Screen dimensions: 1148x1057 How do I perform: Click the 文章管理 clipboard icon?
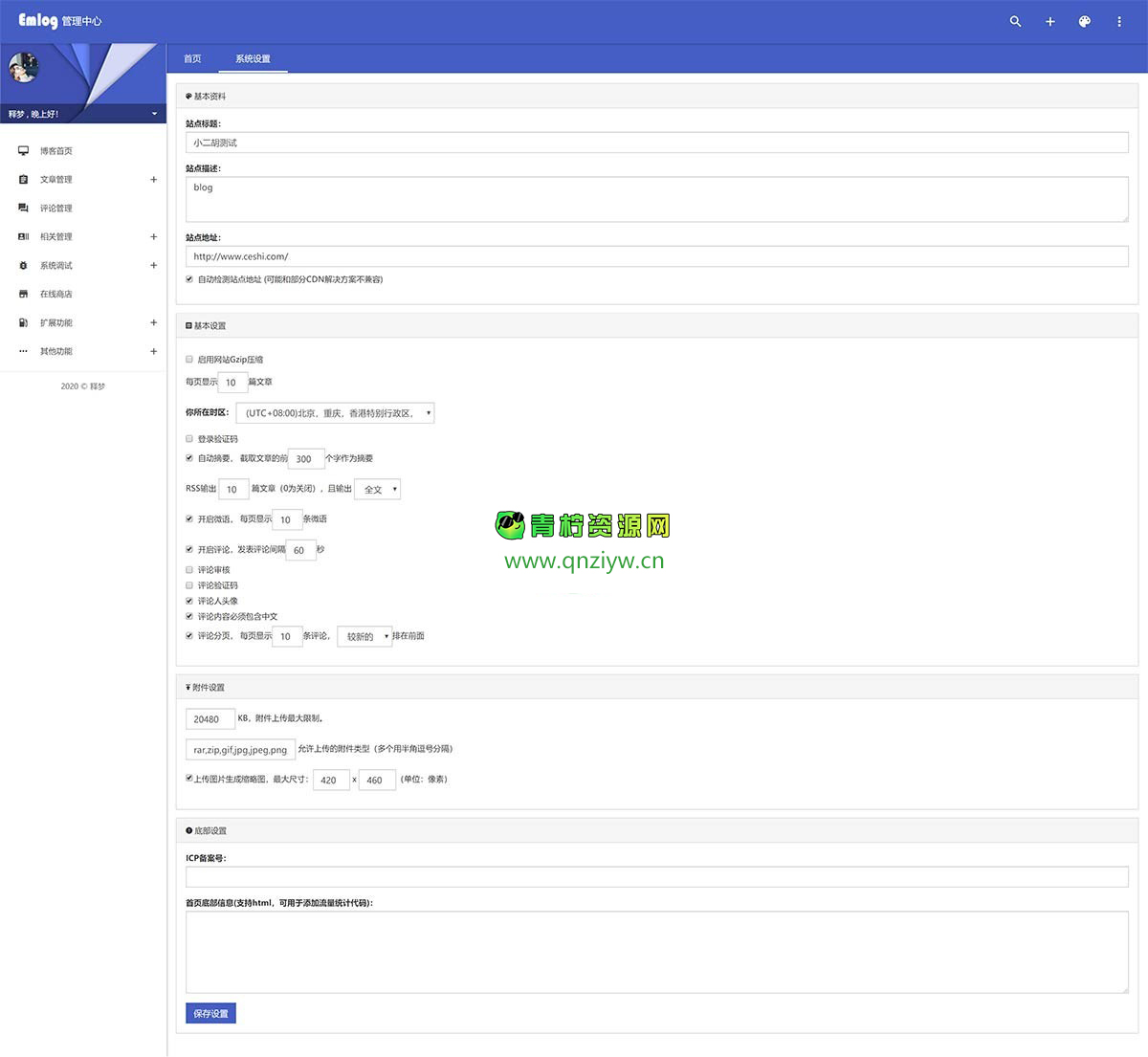[x=23, y=179]
